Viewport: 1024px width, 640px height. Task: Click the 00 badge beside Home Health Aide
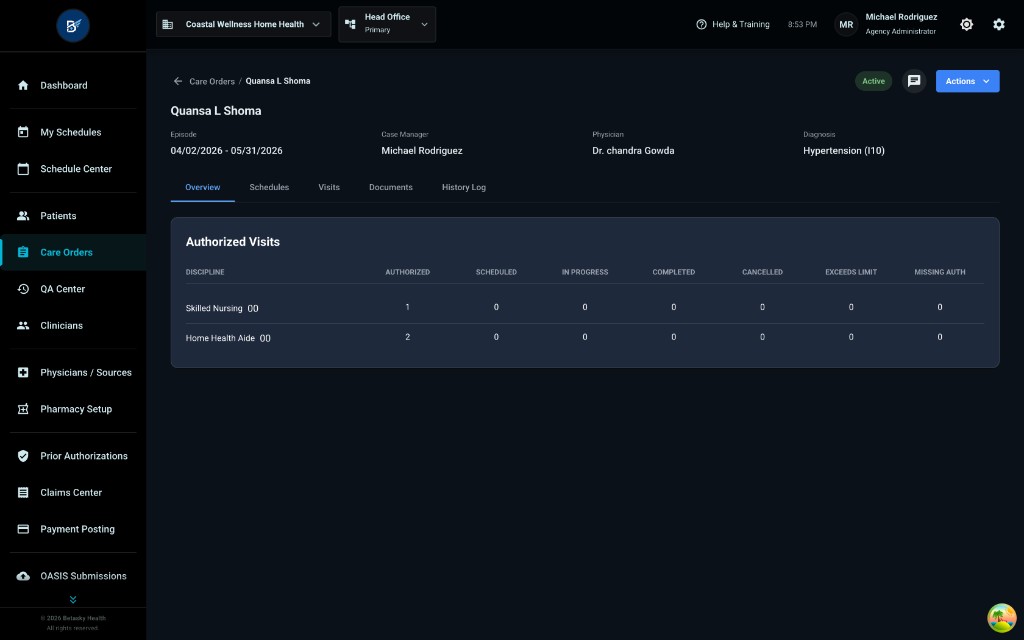tap(265, 339)
